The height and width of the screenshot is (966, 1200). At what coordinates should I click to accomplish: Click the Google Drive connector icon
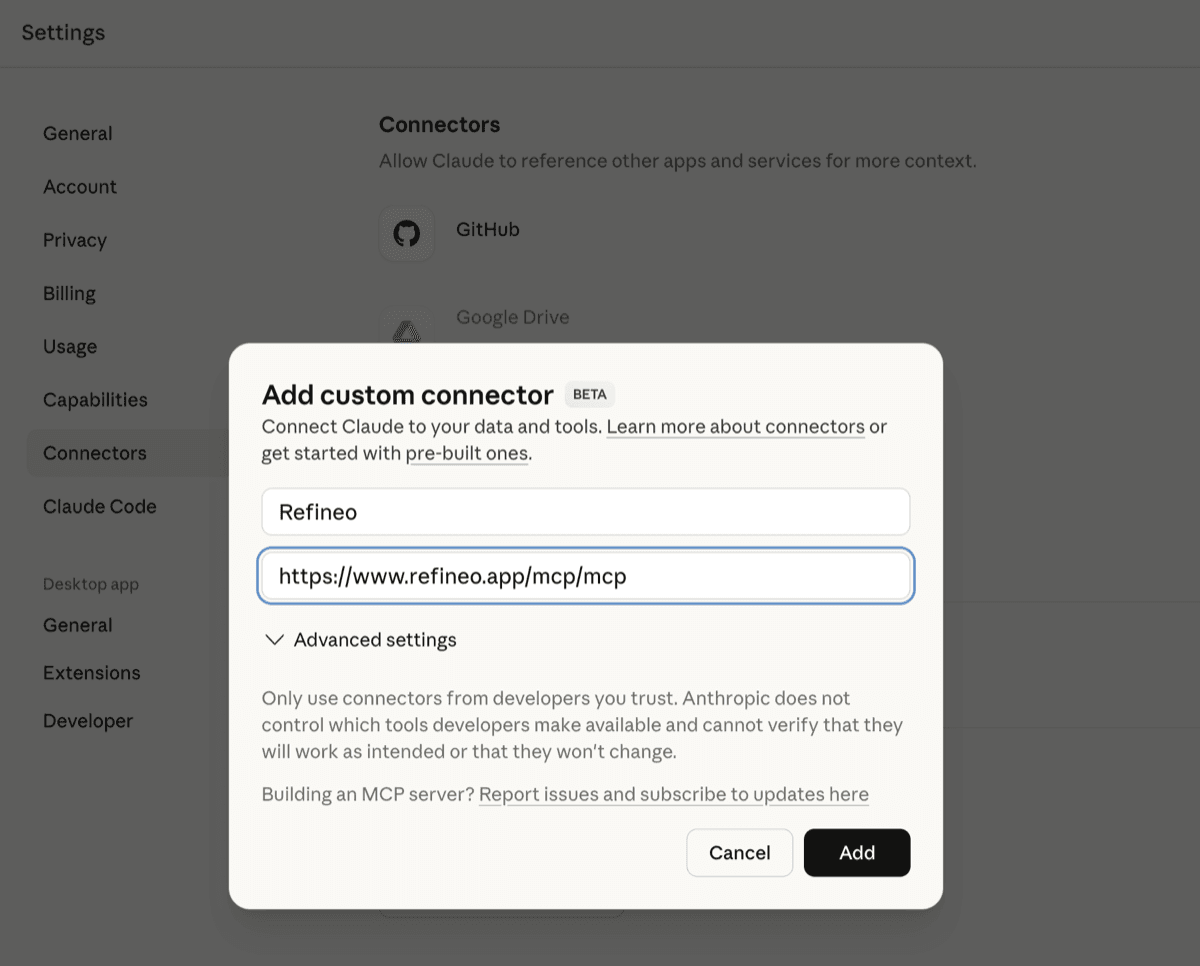pos(407,325)
